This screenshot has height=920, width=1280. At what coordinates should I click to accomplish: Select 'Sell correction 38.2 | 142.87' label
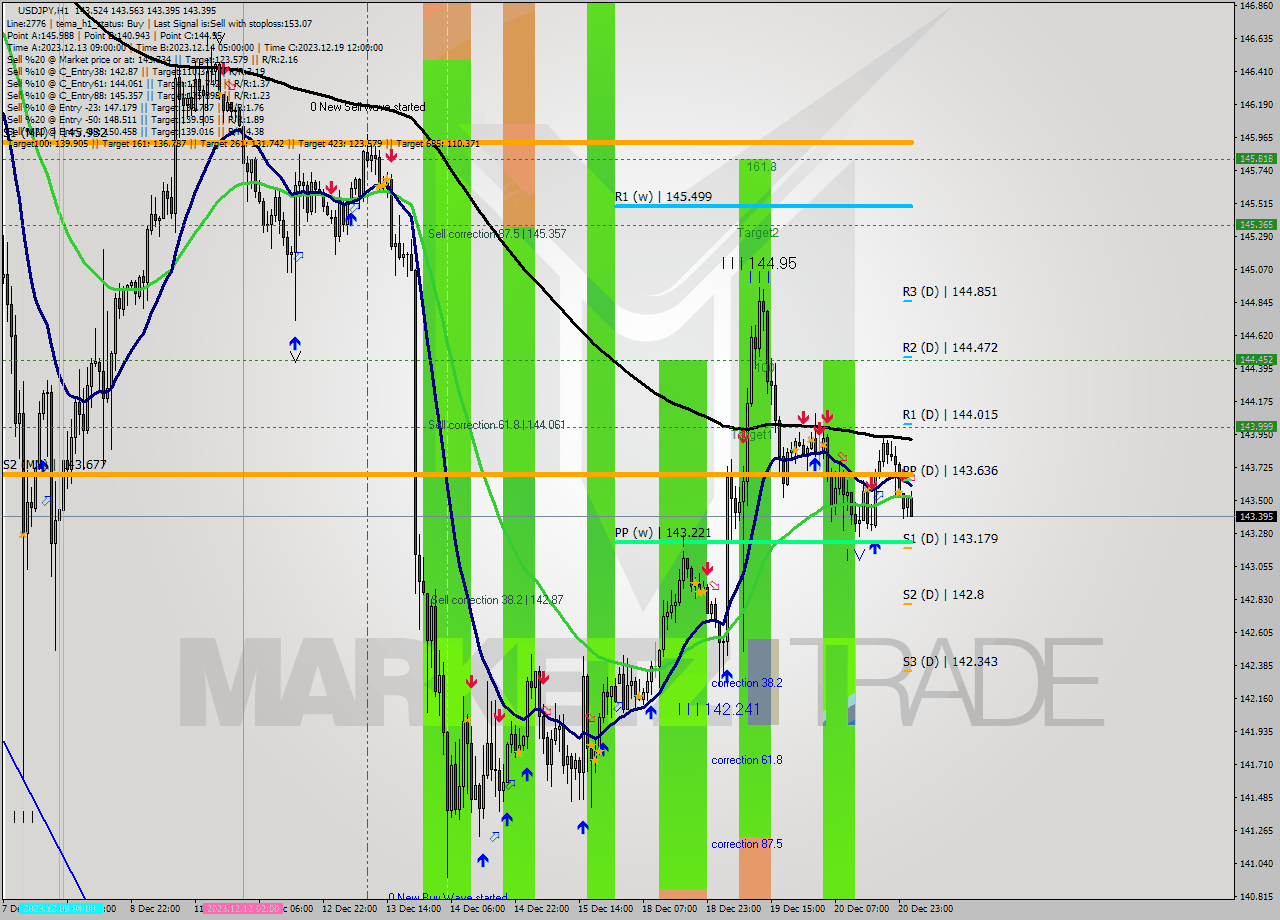click(497, 600)
